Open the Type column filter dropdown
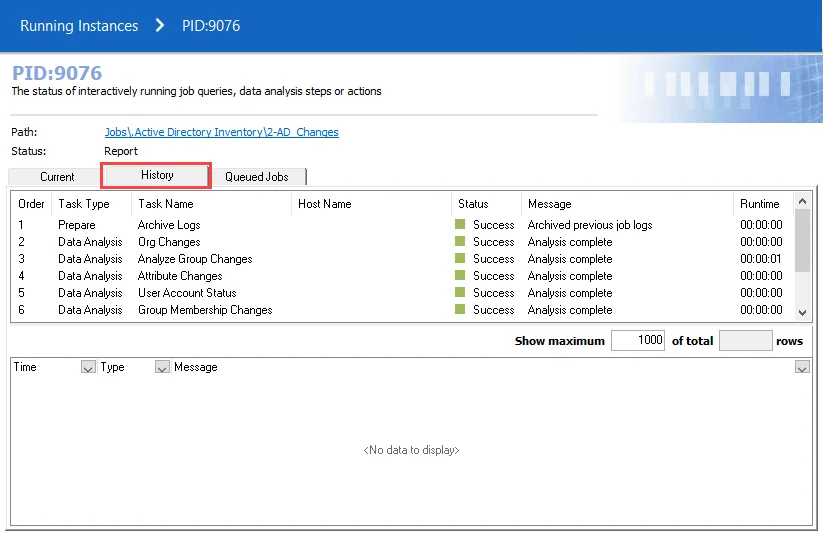The height and width of the screenshot is (538, 823). point(162,367)
